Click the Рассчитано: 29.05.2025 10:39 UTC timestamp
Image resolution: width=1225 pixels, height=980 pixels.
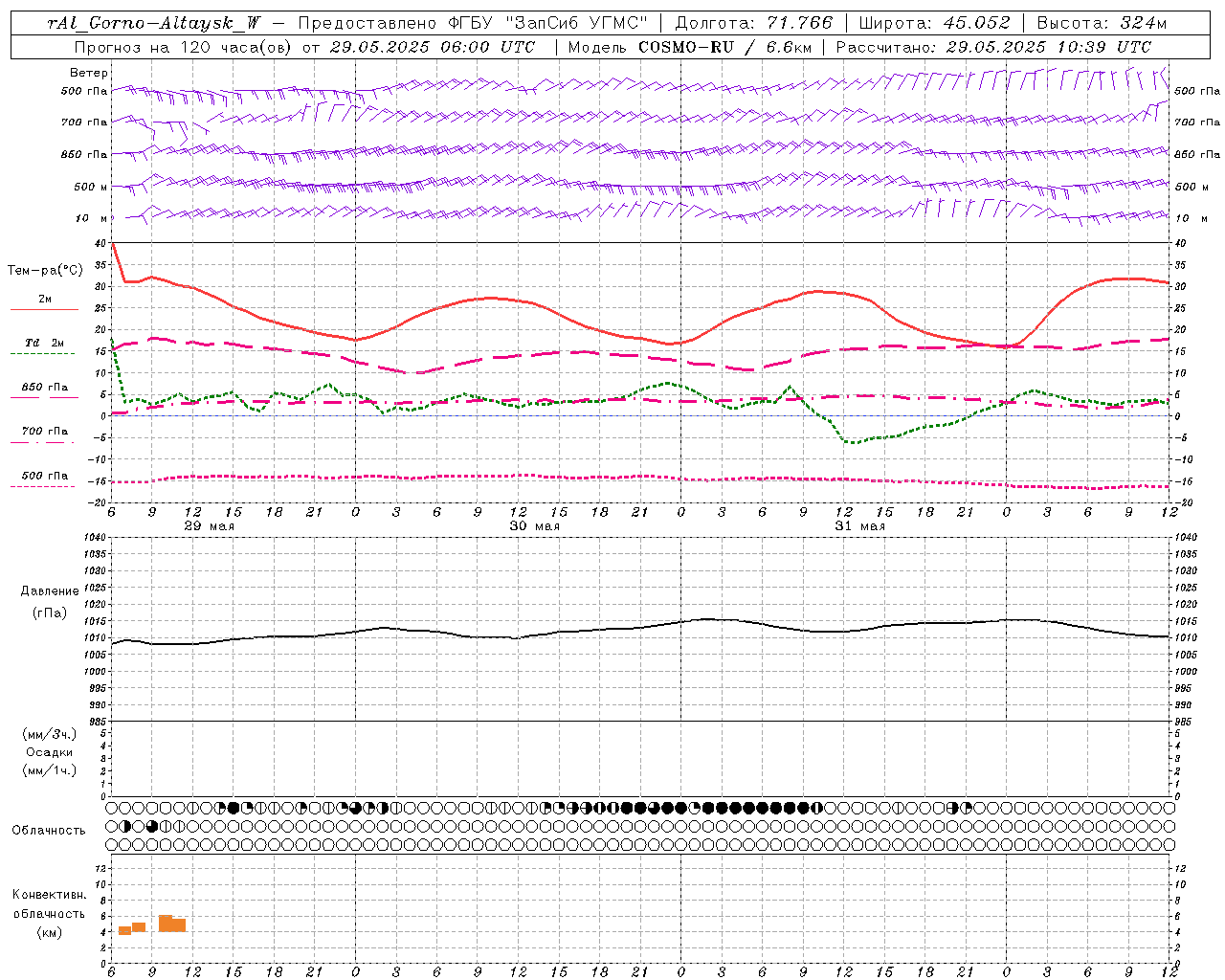coord(993,47)
